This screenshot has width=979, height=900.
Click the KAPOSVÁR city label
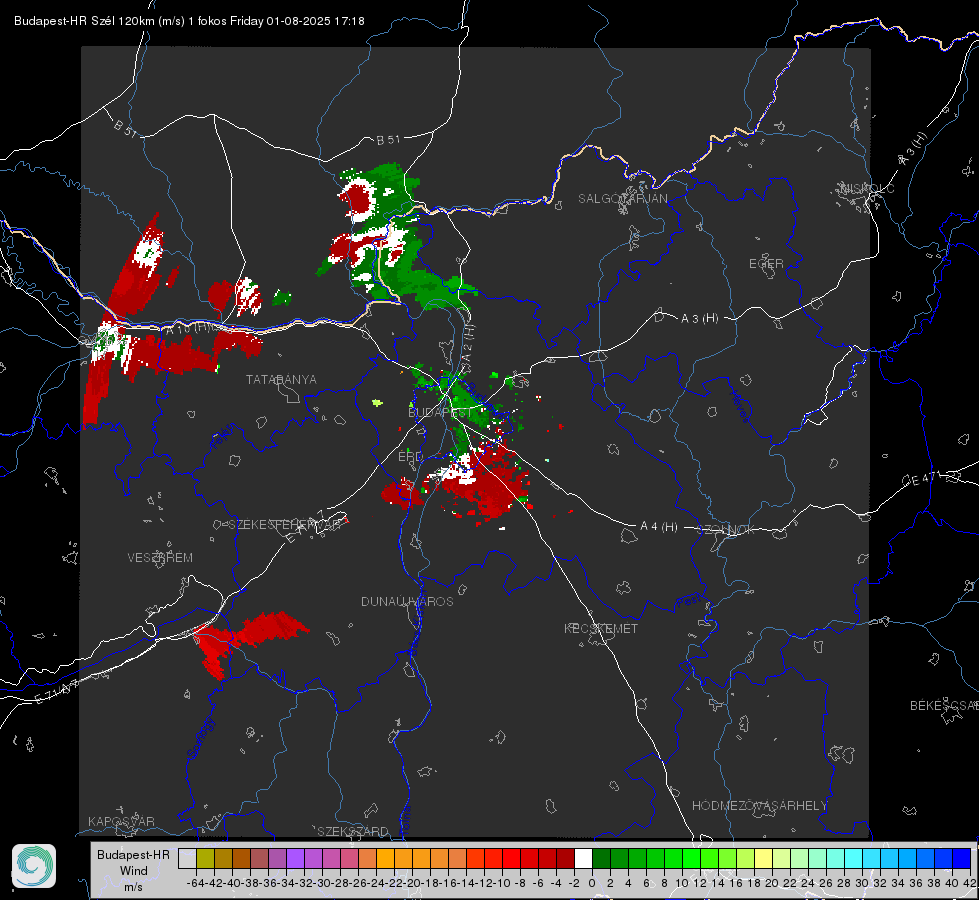[x=121, y=821]
